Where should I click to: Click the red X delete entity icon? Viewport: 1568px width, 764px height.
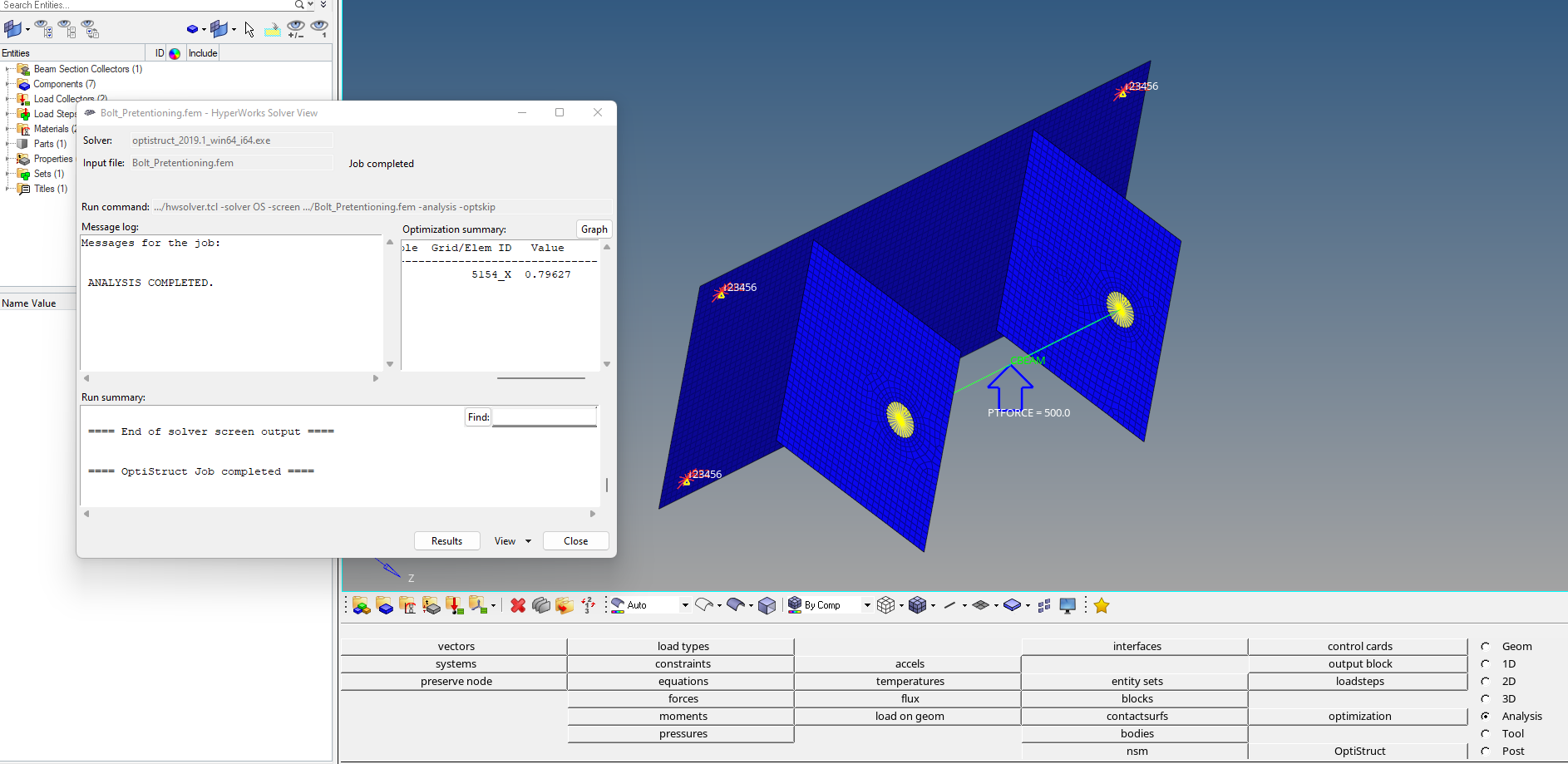point(518,605)
